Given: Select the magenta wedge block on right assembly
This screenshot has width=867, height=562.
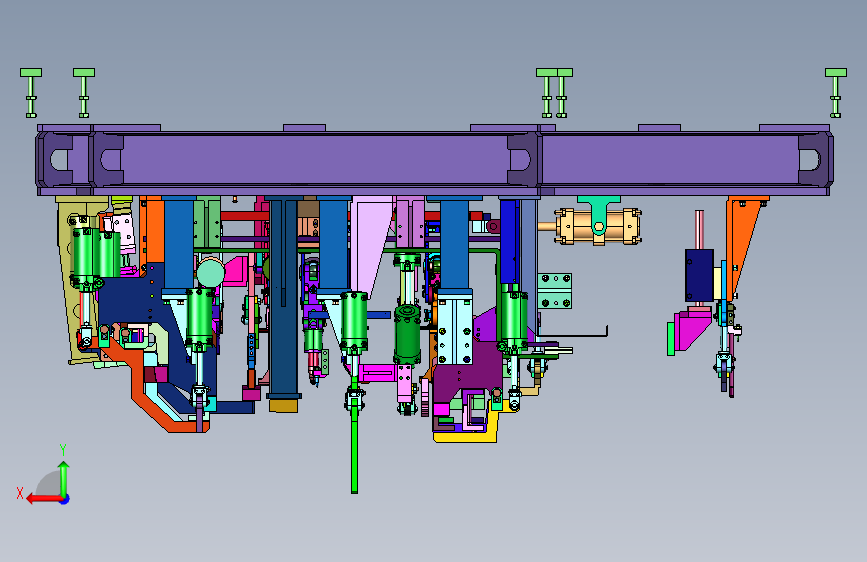Looking at the screenshot, I should 691,331.
